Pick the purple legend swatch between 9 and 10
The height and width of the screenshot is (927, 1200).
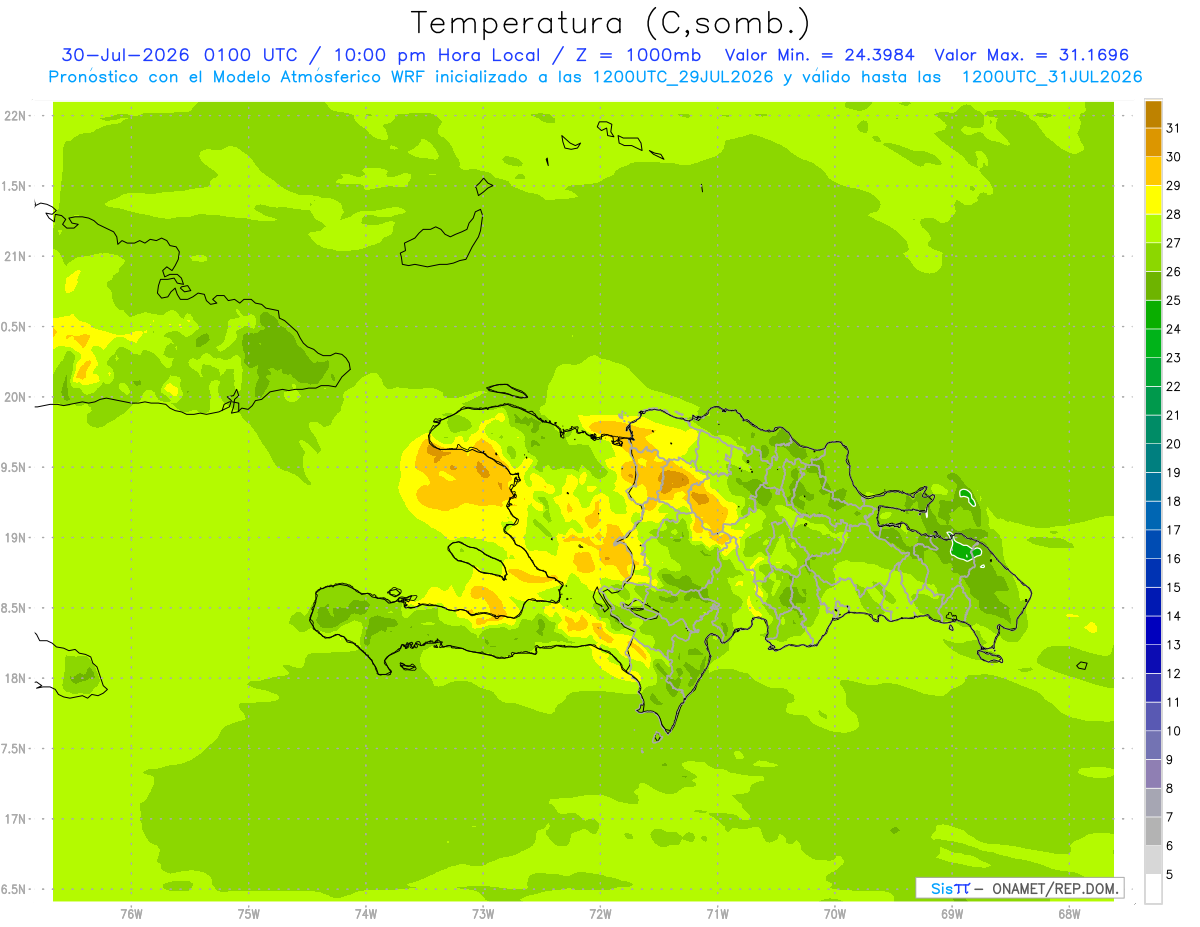coord(1153,745)
